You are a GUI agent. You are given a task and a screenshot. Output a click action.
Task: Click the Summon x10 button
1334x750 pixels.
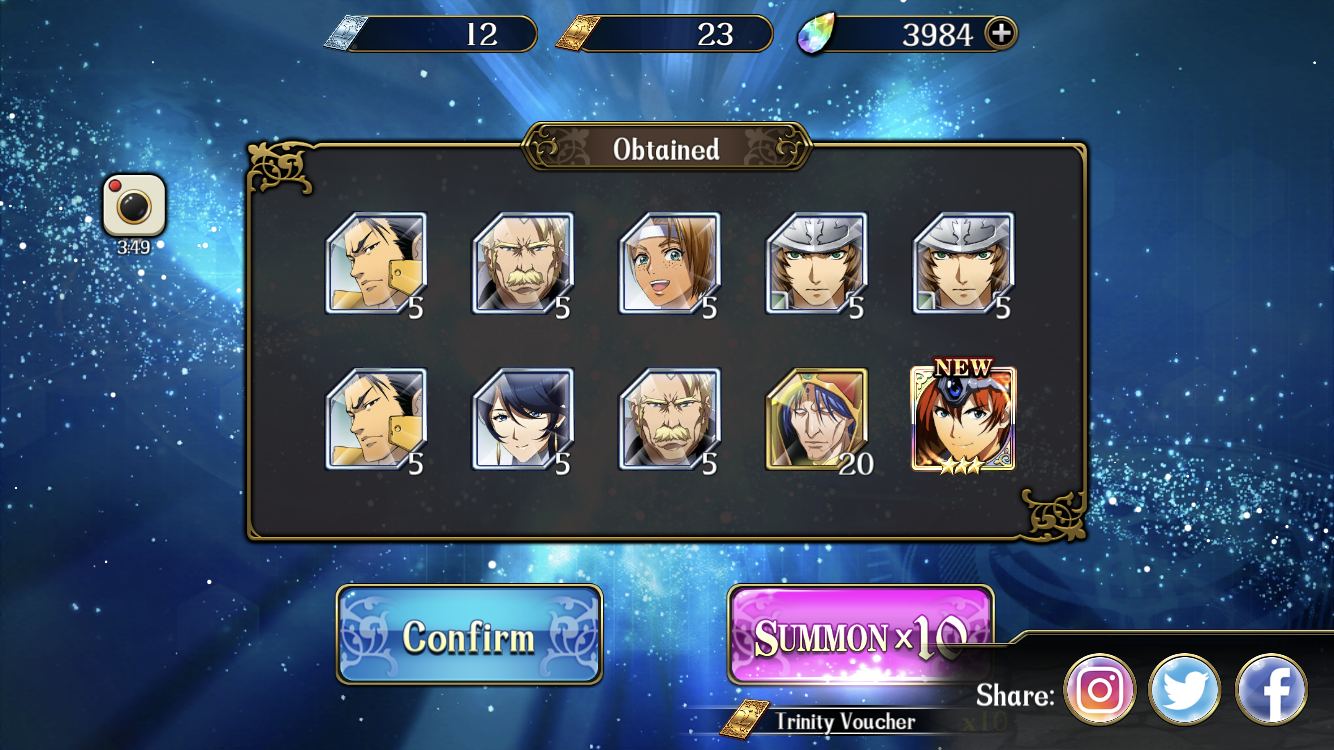click(860, 635)
